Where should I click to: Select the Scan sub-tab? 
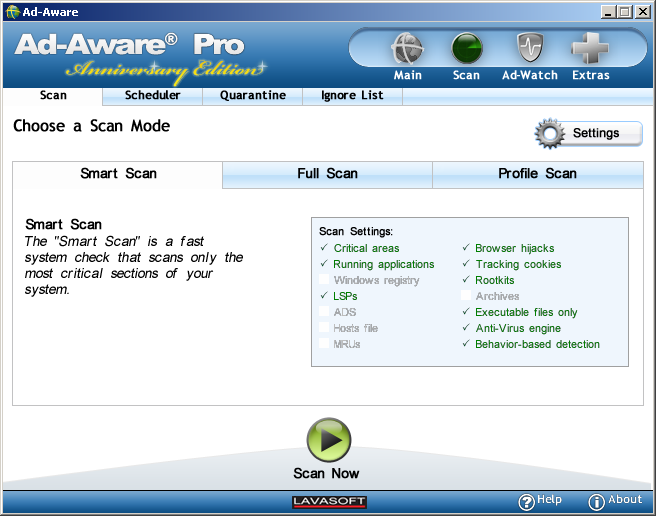coord(53,96)
